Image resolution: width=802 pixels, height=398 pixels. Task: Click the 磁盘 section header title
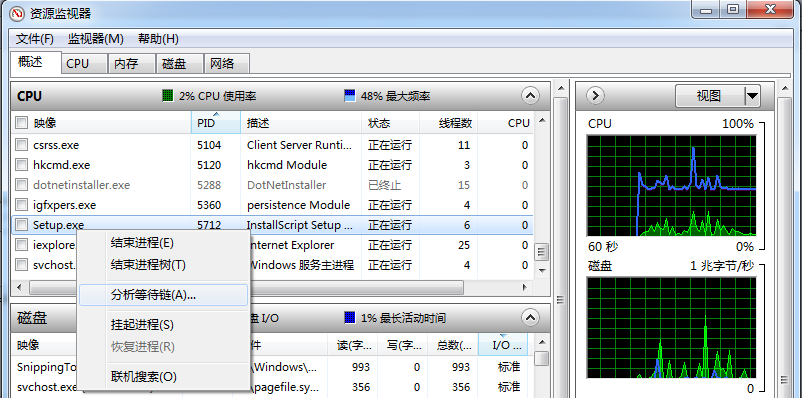click(x=32, y=318)
